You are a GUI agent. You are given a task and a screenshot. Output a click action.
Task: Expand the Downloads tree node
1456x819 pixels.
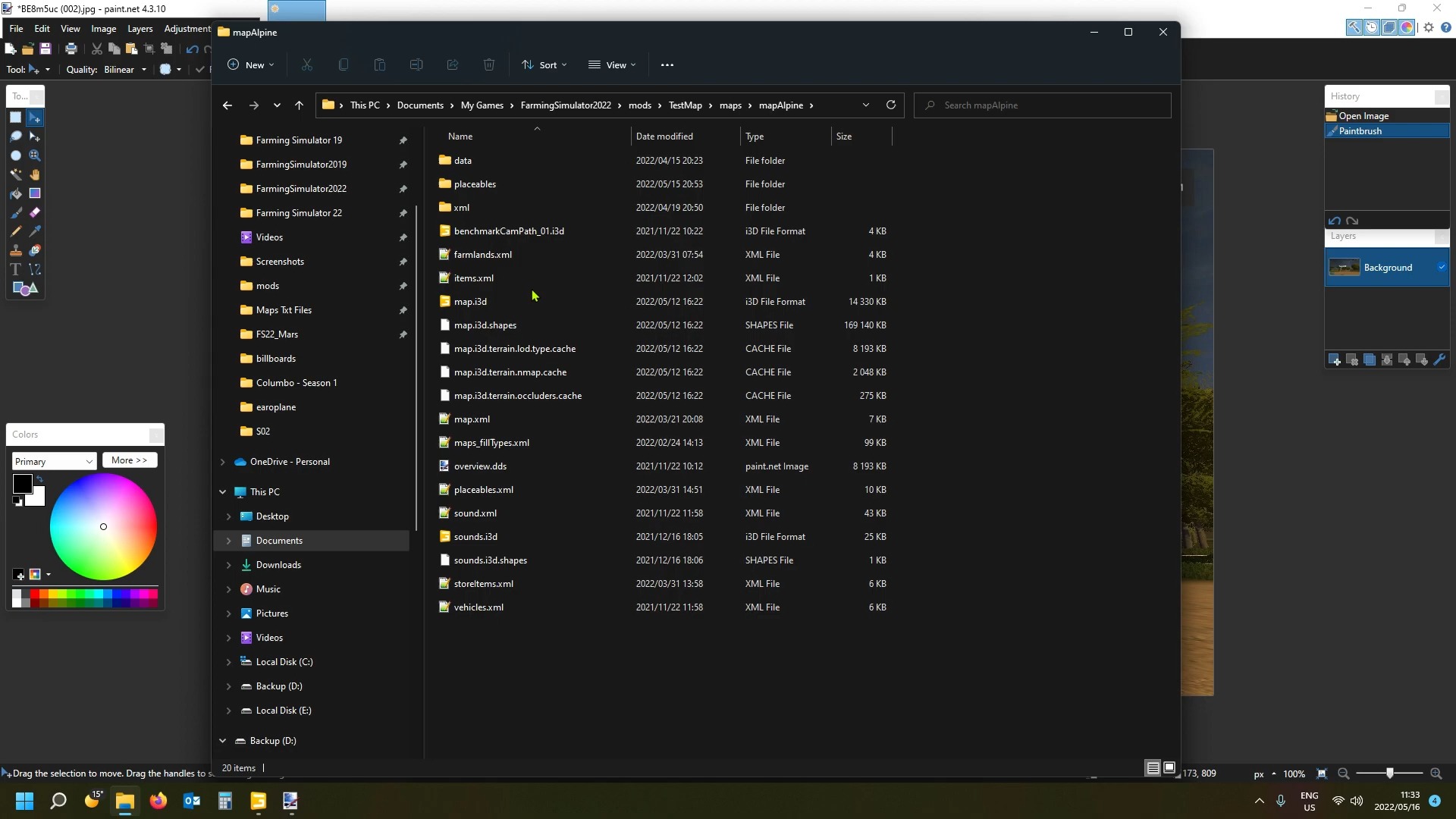click(228, 565)
